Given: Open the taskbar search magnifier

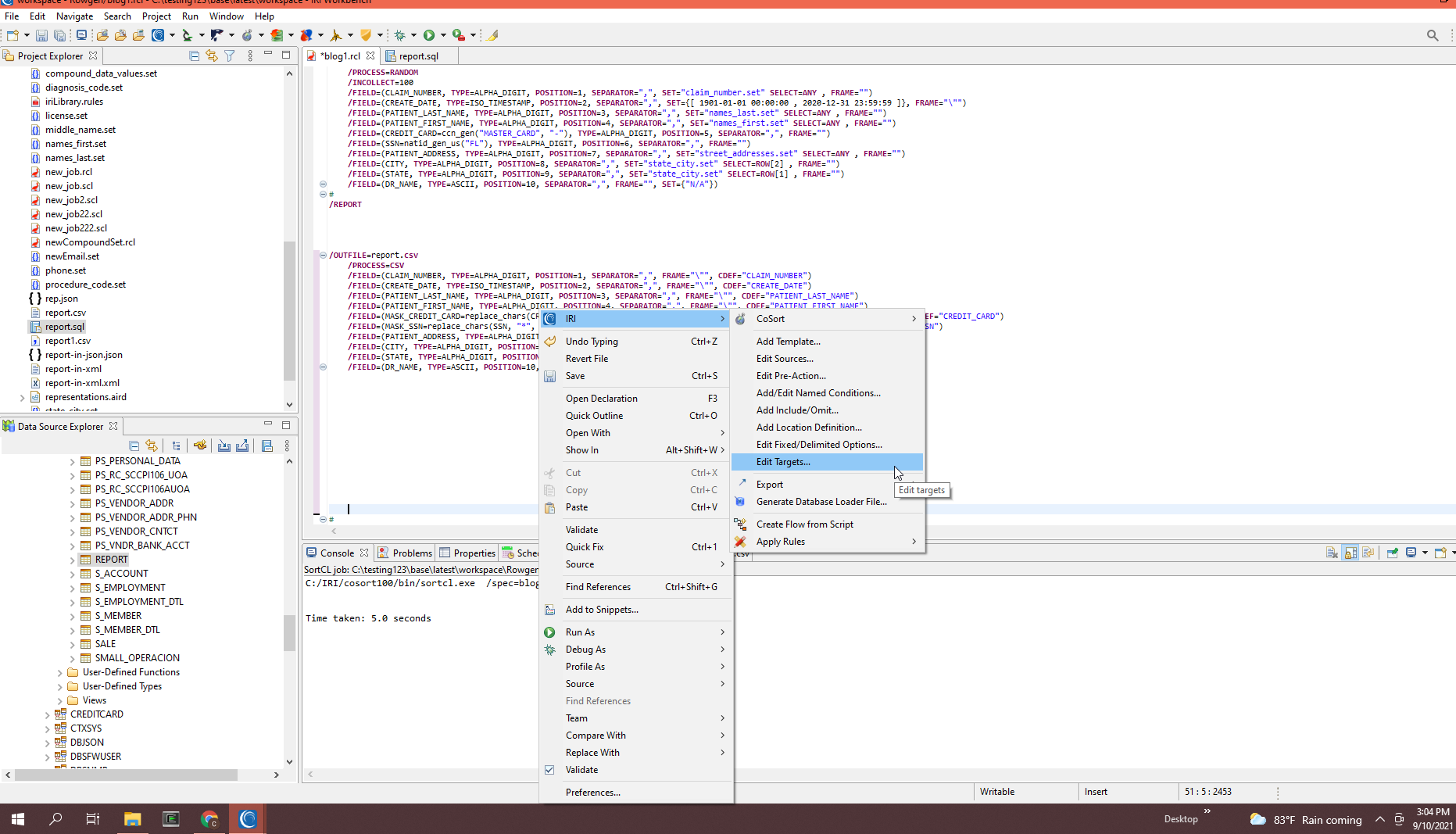Looking at the screenshot, I should click(x=55, y=819).
